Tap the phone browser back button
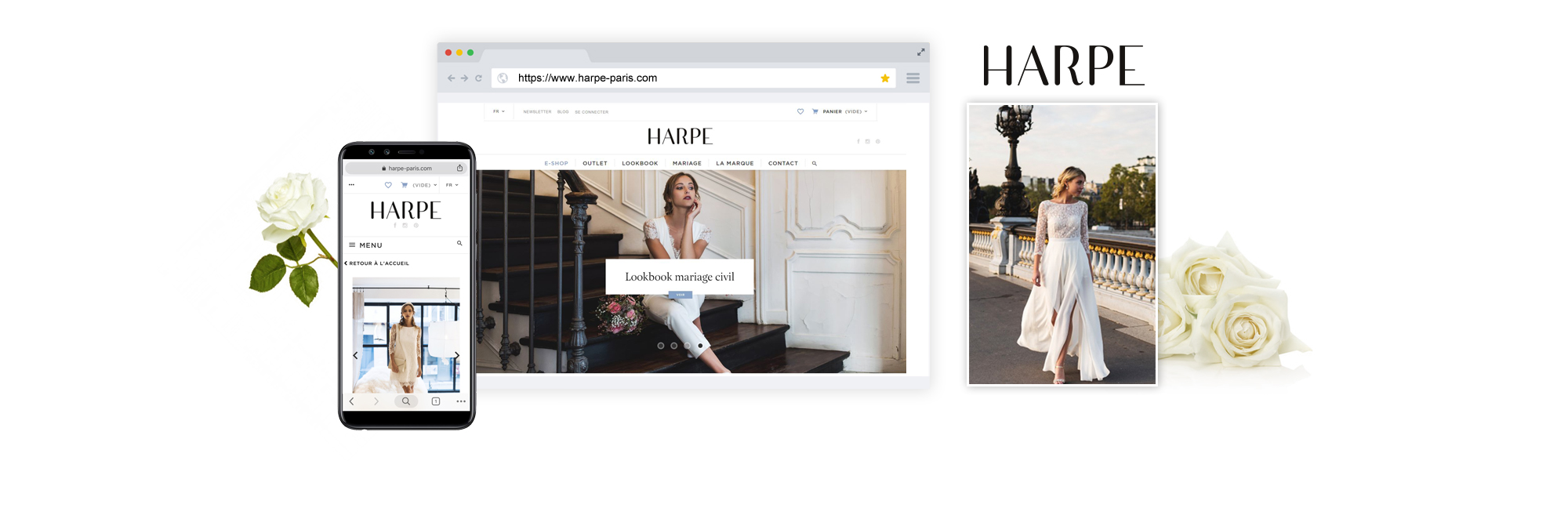Viewport: 1568px width, 508px height. (351, 401)
